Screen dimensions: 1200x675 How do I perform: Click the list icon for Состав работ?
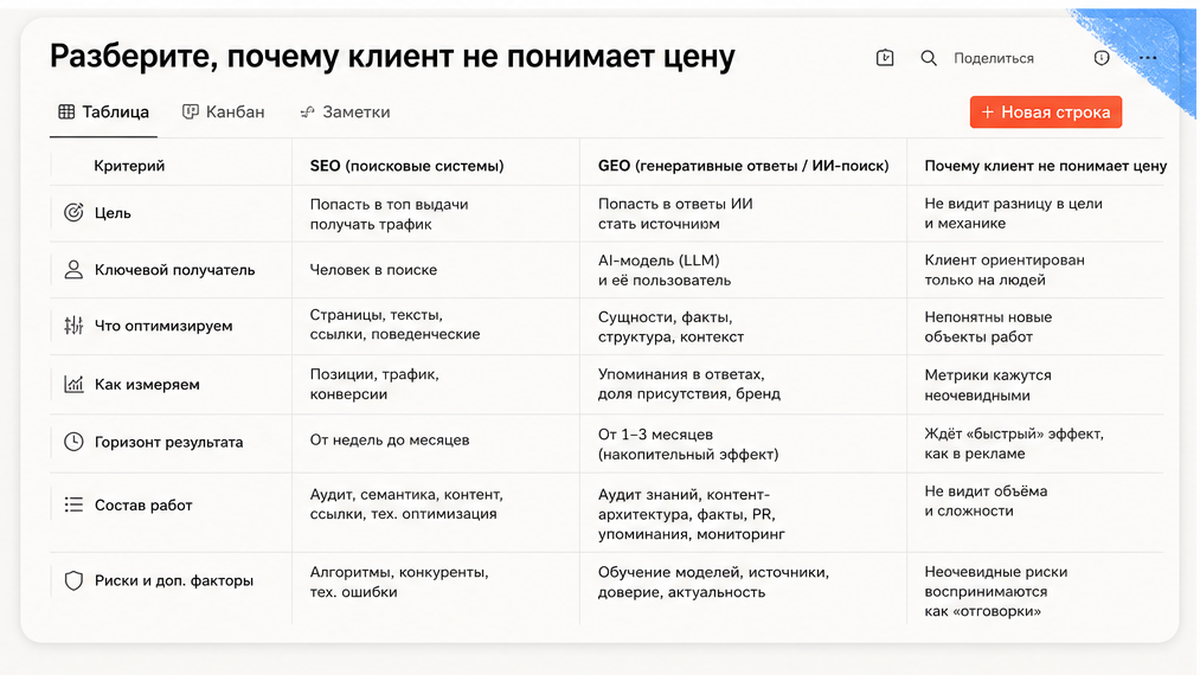(73, 505)
